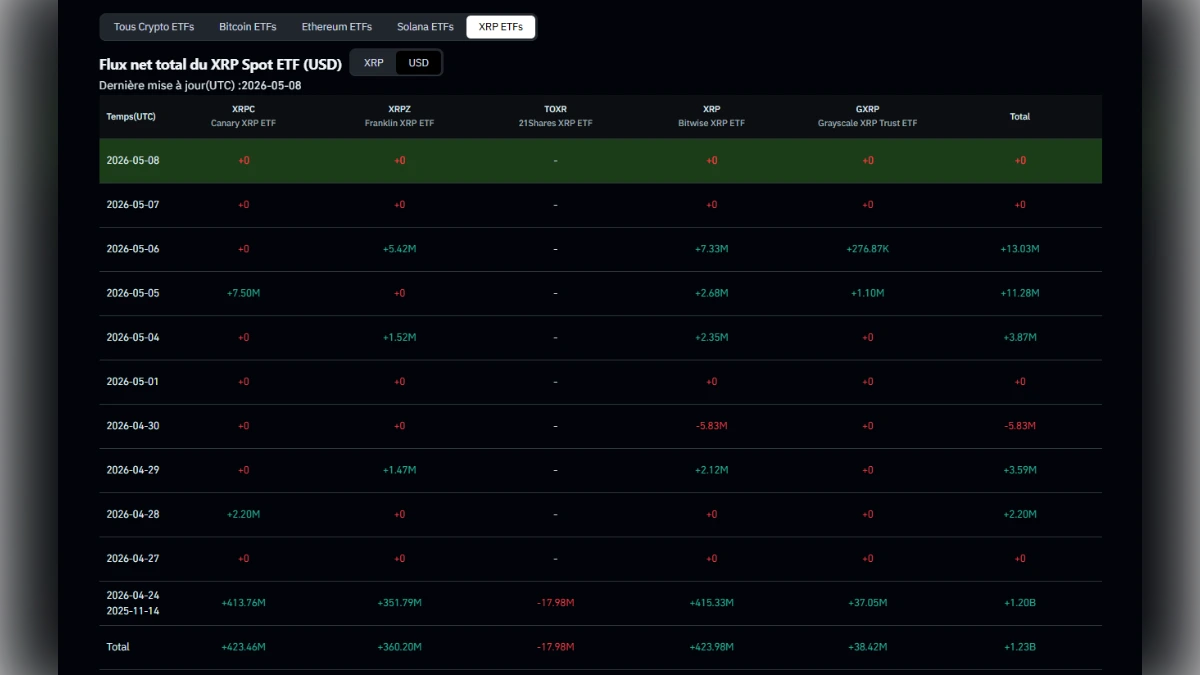Click the Flux net total du XRP Spot ETF heading
Image resolution: width=1200 pixels, height=675 pixels.
click(x=220, y=64)
